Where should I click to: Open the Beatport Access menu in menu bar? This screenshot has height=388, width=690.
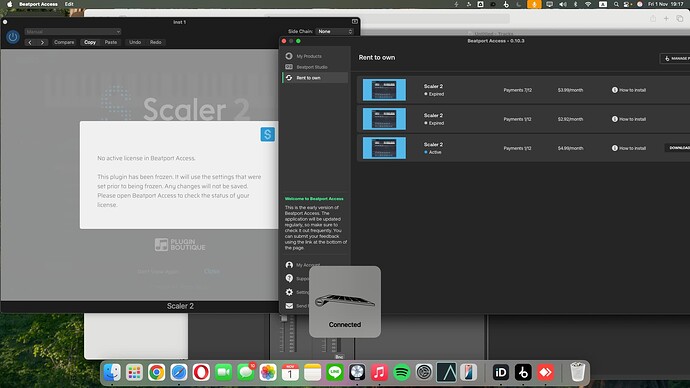[x=38, y=4]
